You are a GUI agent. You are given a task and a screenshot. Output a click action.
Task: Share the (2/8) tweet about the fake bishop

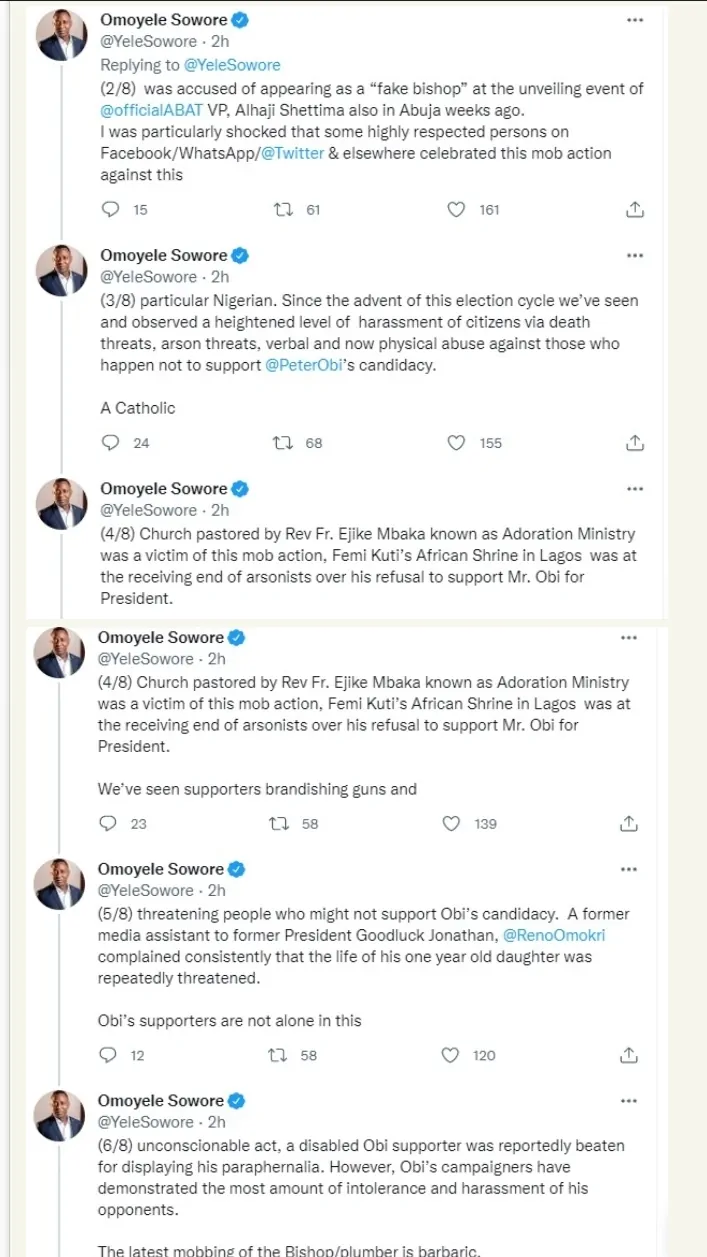click(x=633, y=210)
